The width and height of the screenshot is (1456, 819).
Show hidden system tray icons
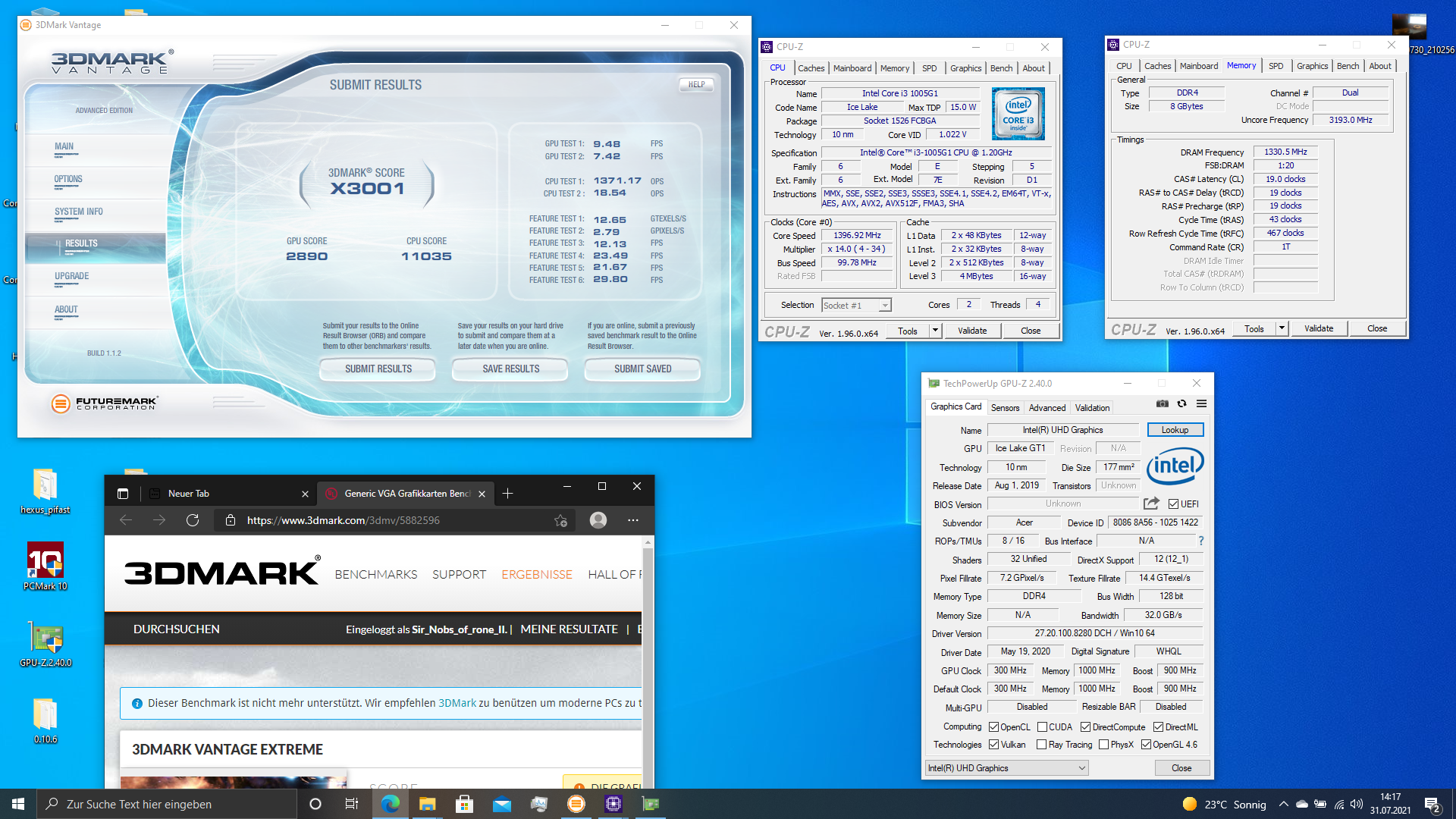(1283, 804)
